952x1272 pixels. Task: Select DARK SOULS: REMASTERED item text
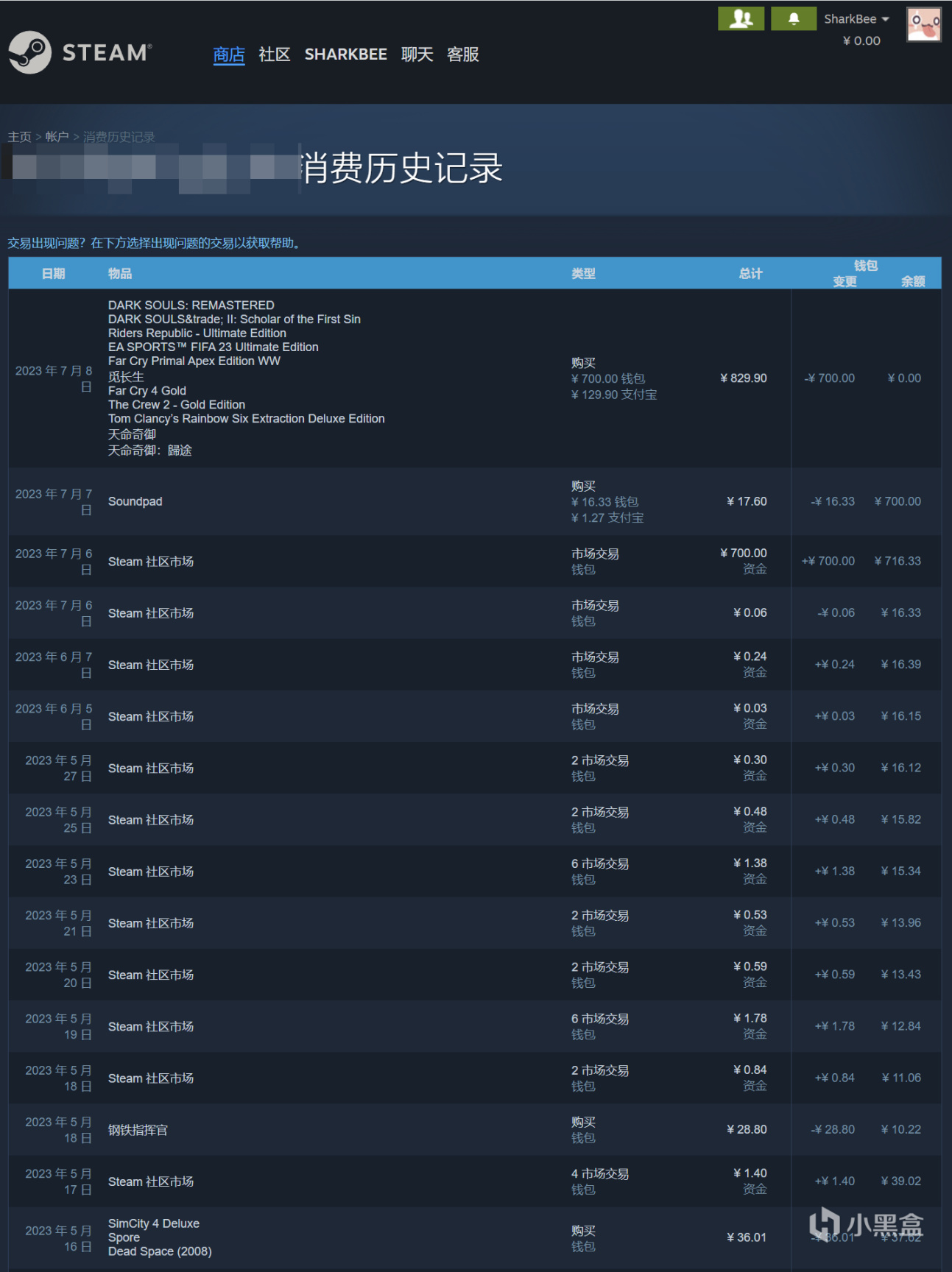[x=191, y=305]
